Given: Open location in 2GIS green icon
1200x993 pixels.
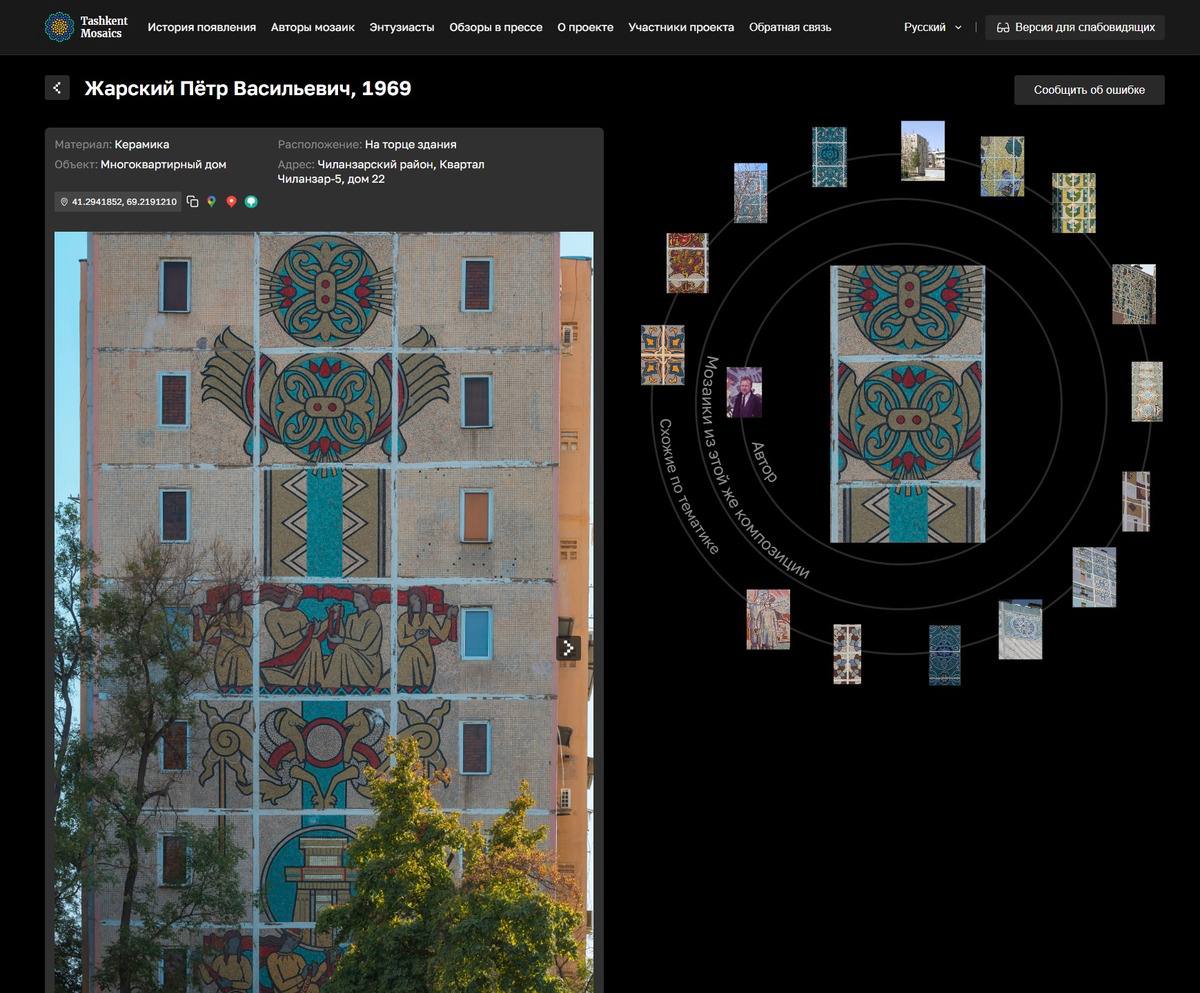Looking at the screenshot, I should pyautogui.click(x=251, y=202).
